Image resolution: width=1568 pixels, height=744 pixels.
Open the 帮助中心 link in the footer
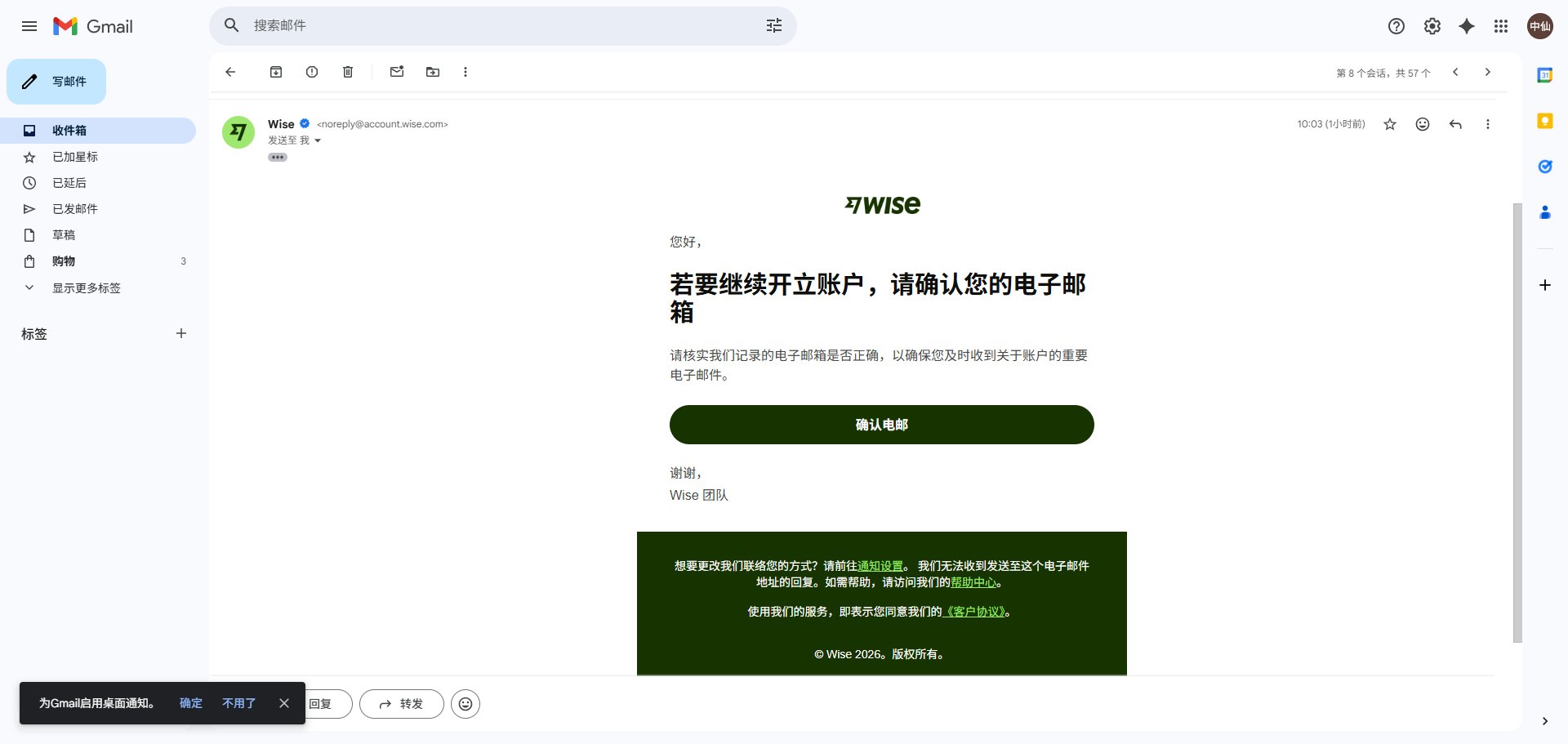(x=973, y=582)
